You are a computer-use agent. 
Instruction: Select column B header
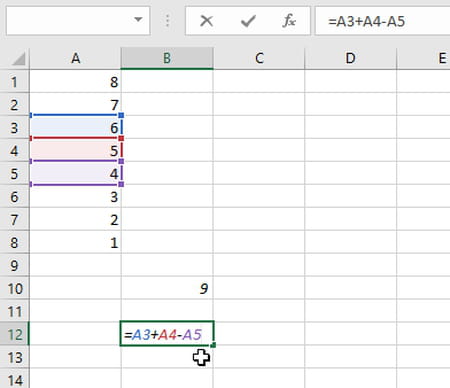click(167, 58)
